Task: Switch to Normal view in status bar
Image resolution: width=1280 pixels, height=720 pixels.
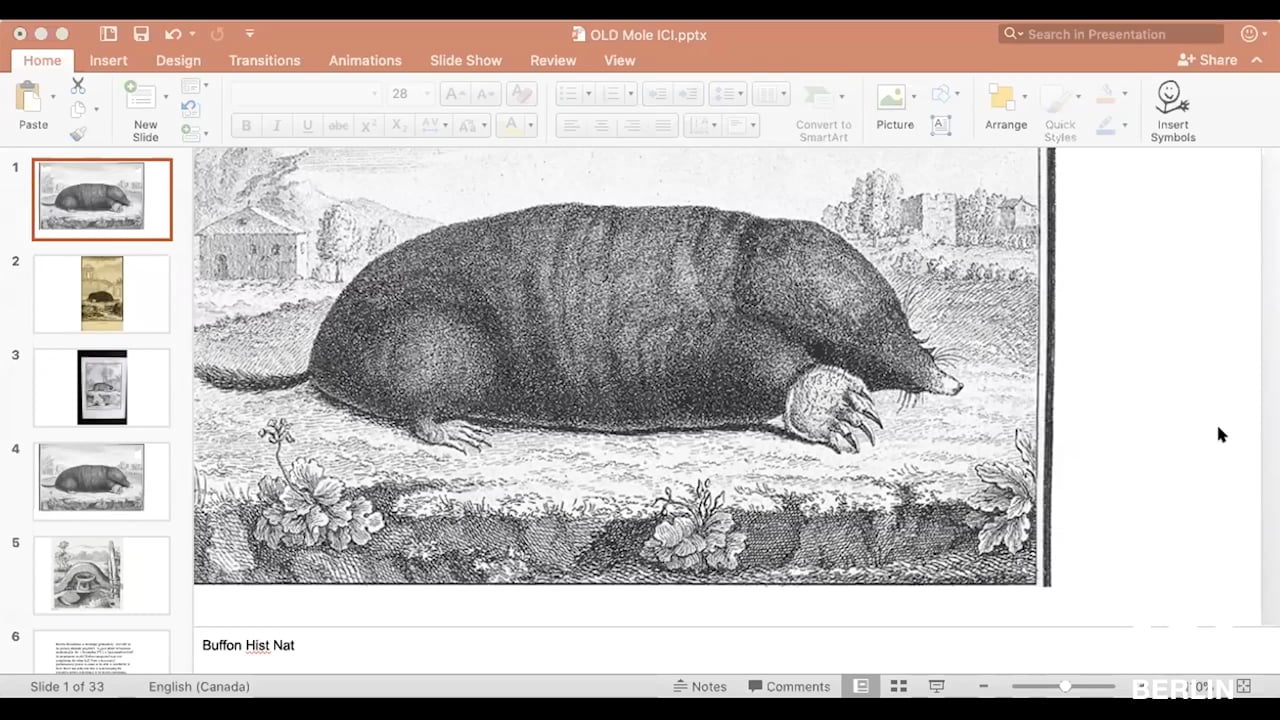Action: point(861,686)
